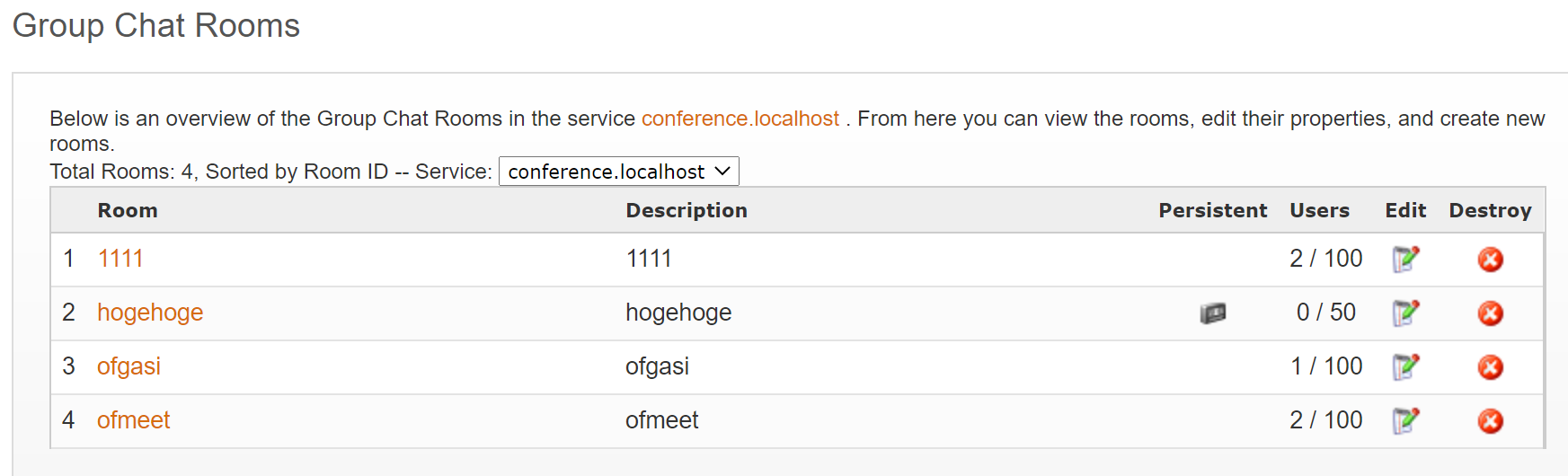Edit the ofgasi room properties
The width and height of the screenshot is (1568, 476).
click(x=1405, y=367)
